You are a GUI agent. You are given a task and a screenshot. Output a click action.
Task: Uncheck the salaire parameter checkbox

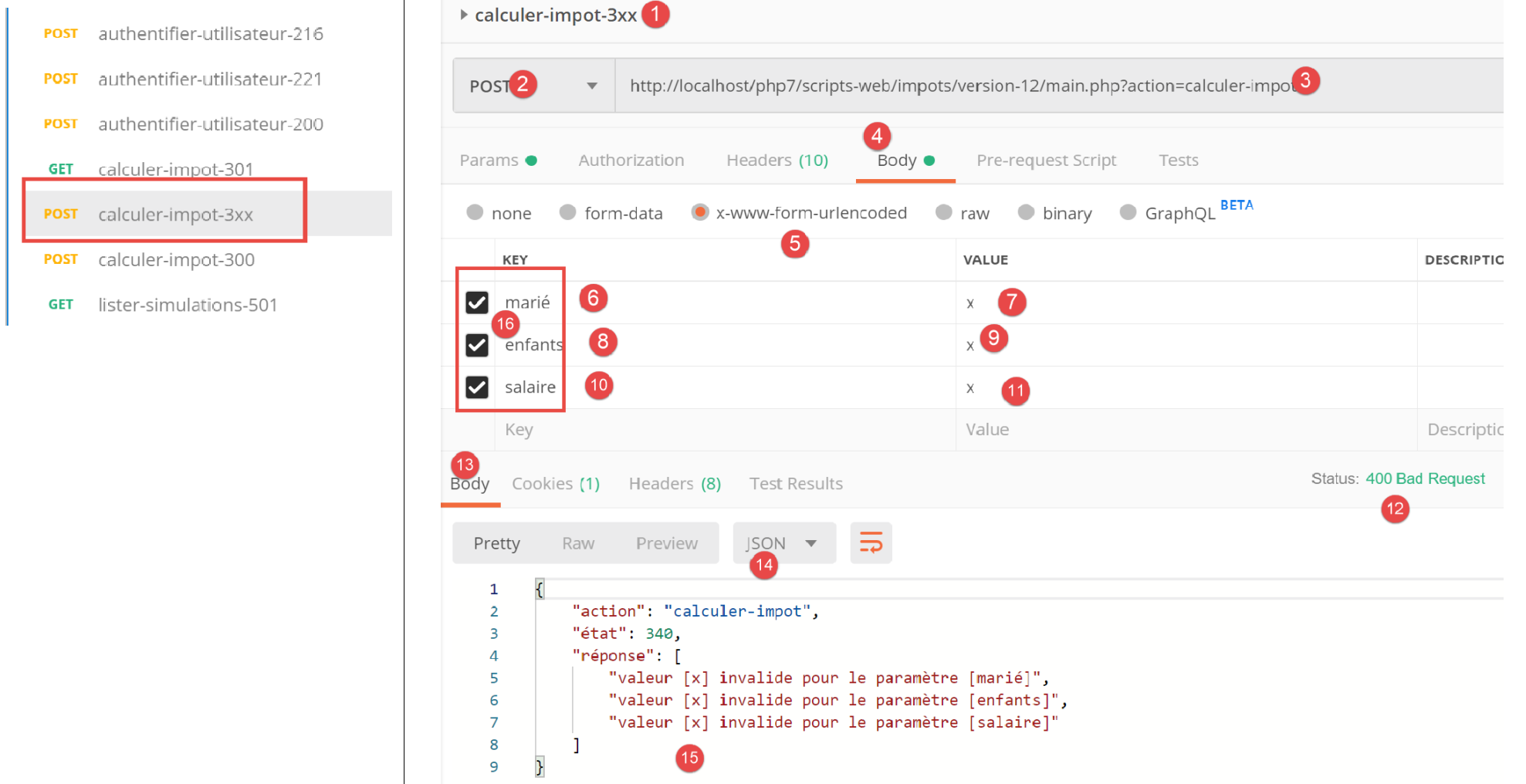[x=477, y=387]
